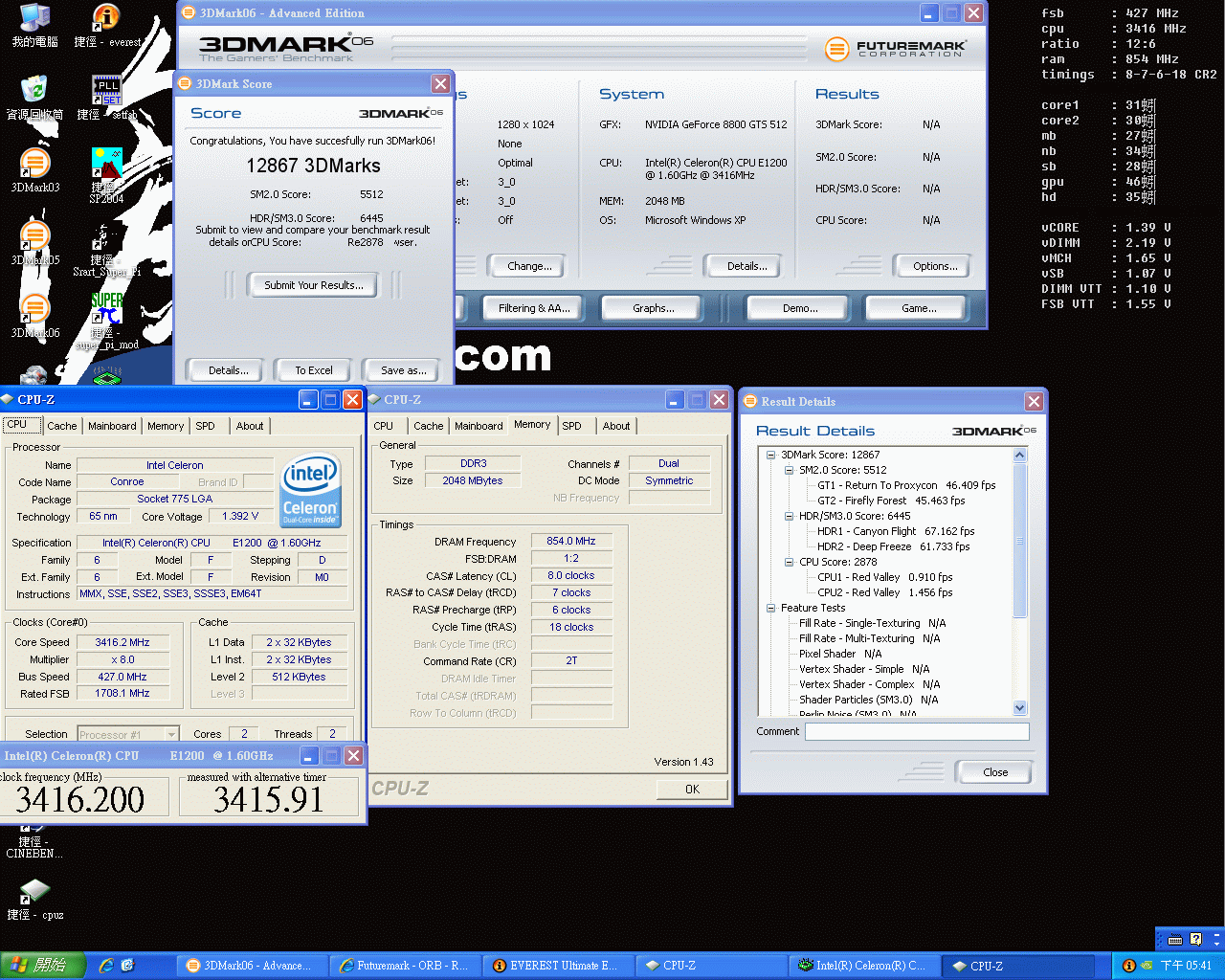Click the Demo... button in 3DMark06
Image resolution: width=1225 pixels, height=980 pixels.
click(x=800, y=308)
